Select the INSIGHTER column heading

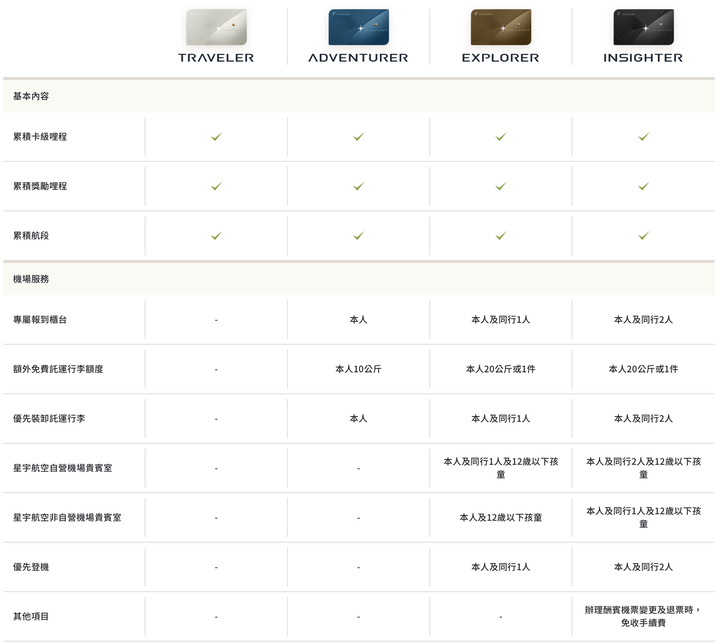643,58
